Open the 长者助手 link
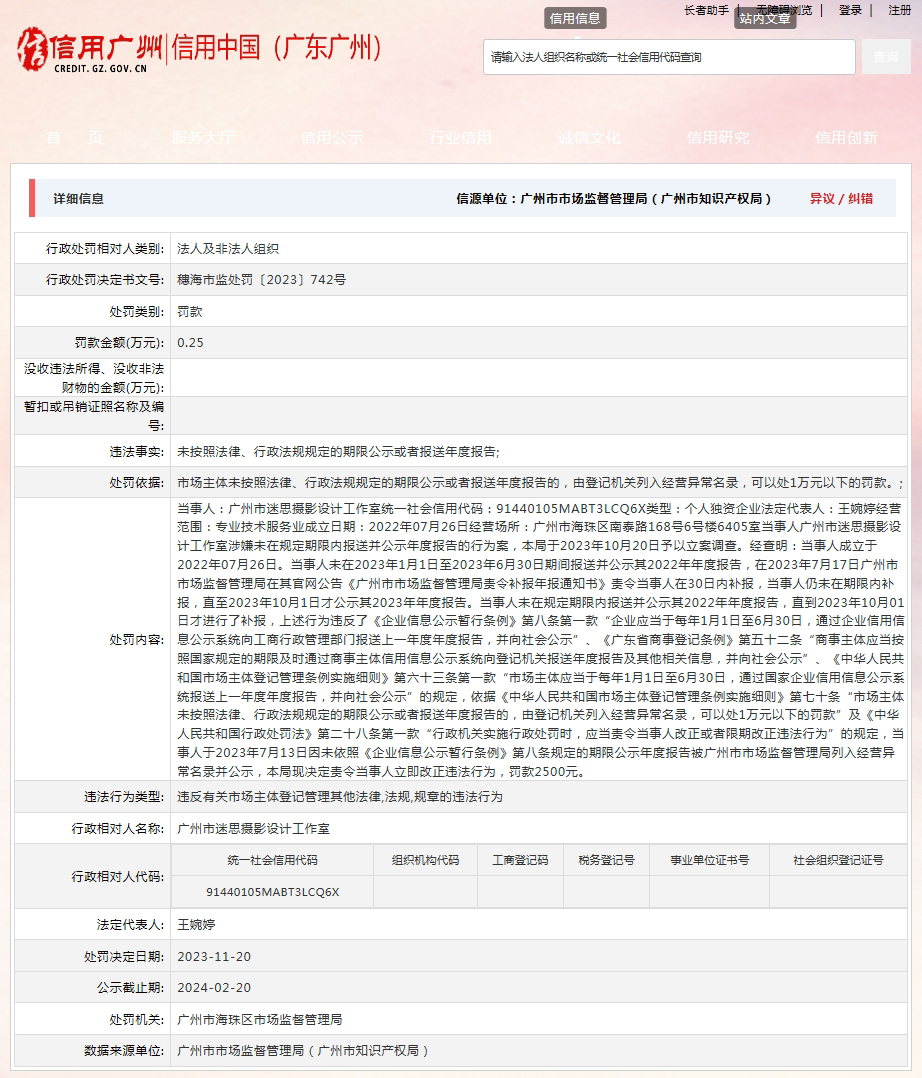The image size is (922, 1078). [706, 10]
